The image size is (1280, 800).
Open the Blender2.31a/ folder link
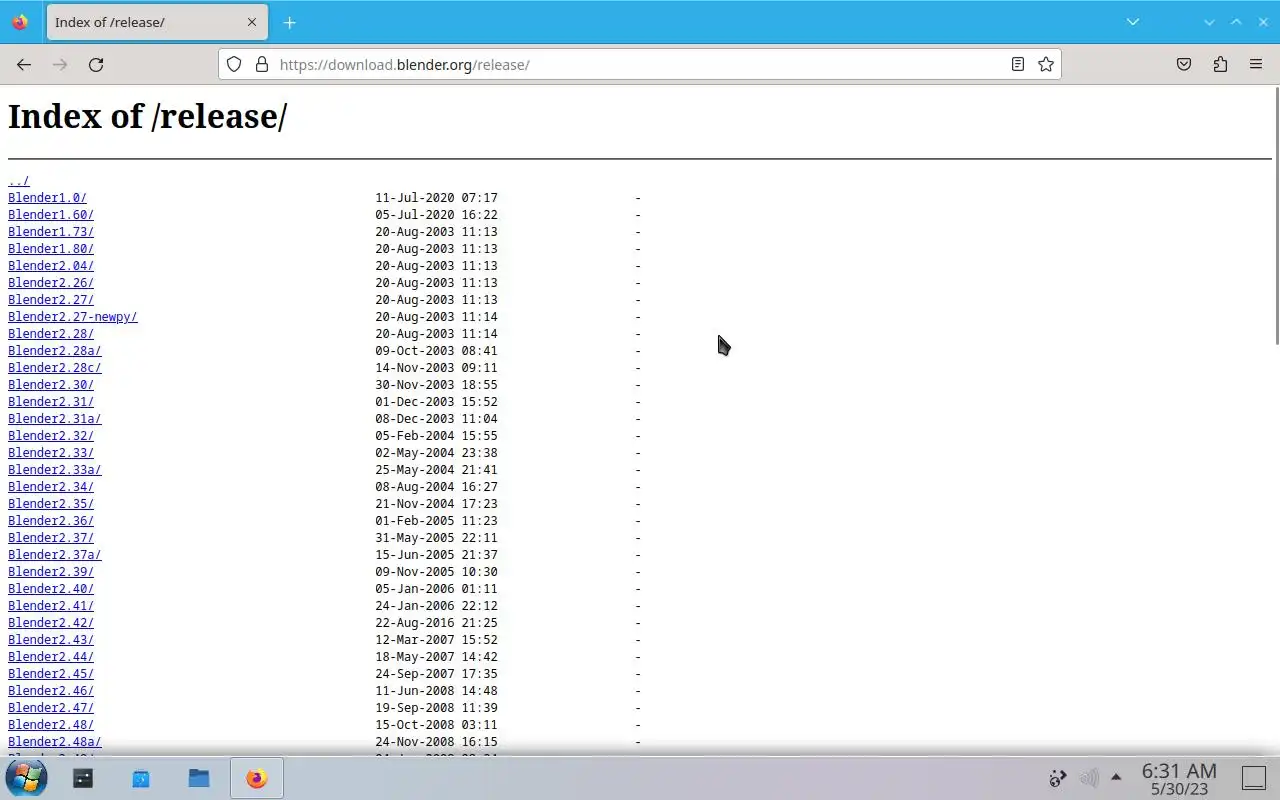point(55,419)
